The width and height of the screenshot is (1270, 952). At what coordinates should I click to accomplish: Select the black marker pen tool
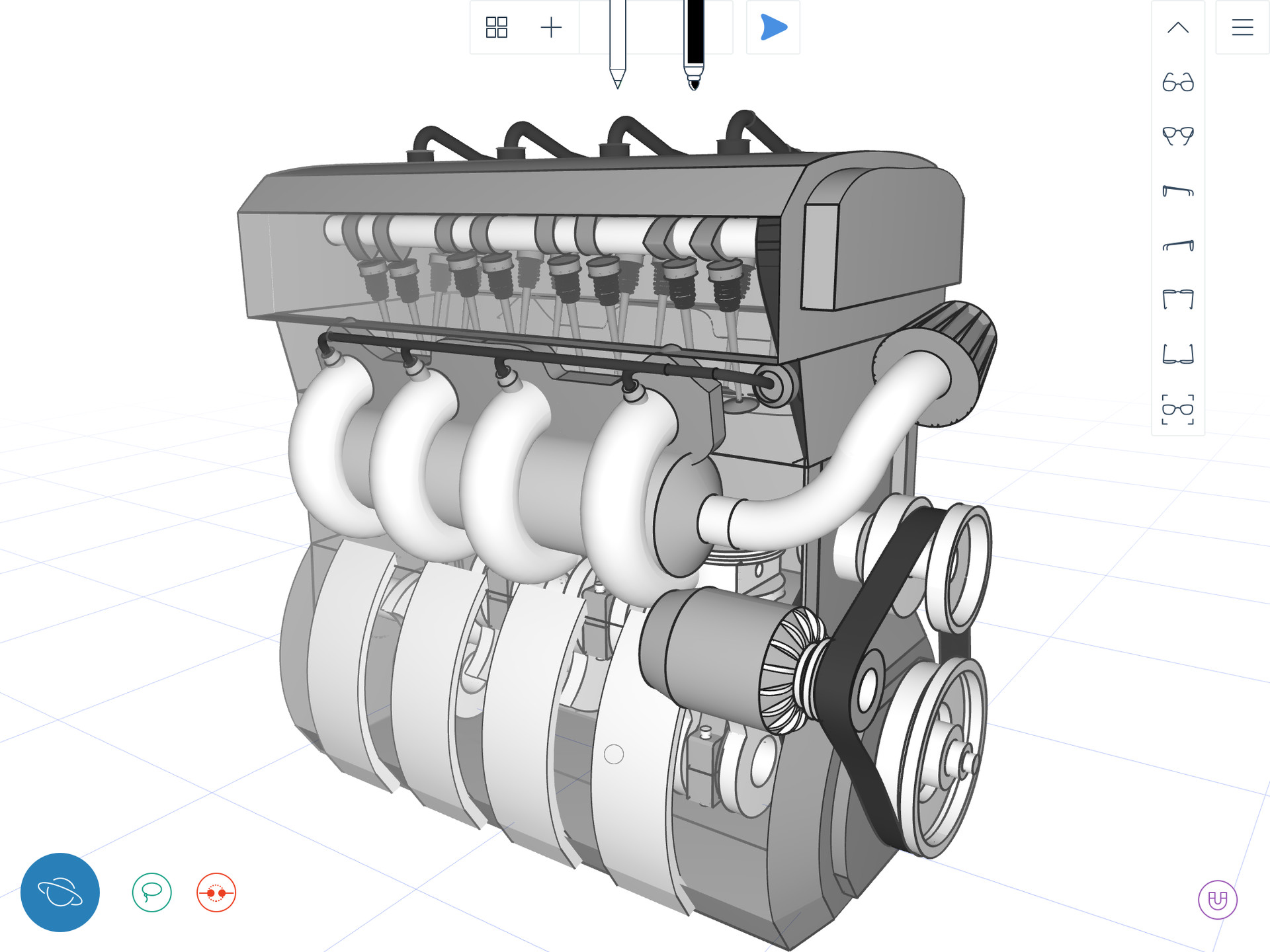point(693,40)
